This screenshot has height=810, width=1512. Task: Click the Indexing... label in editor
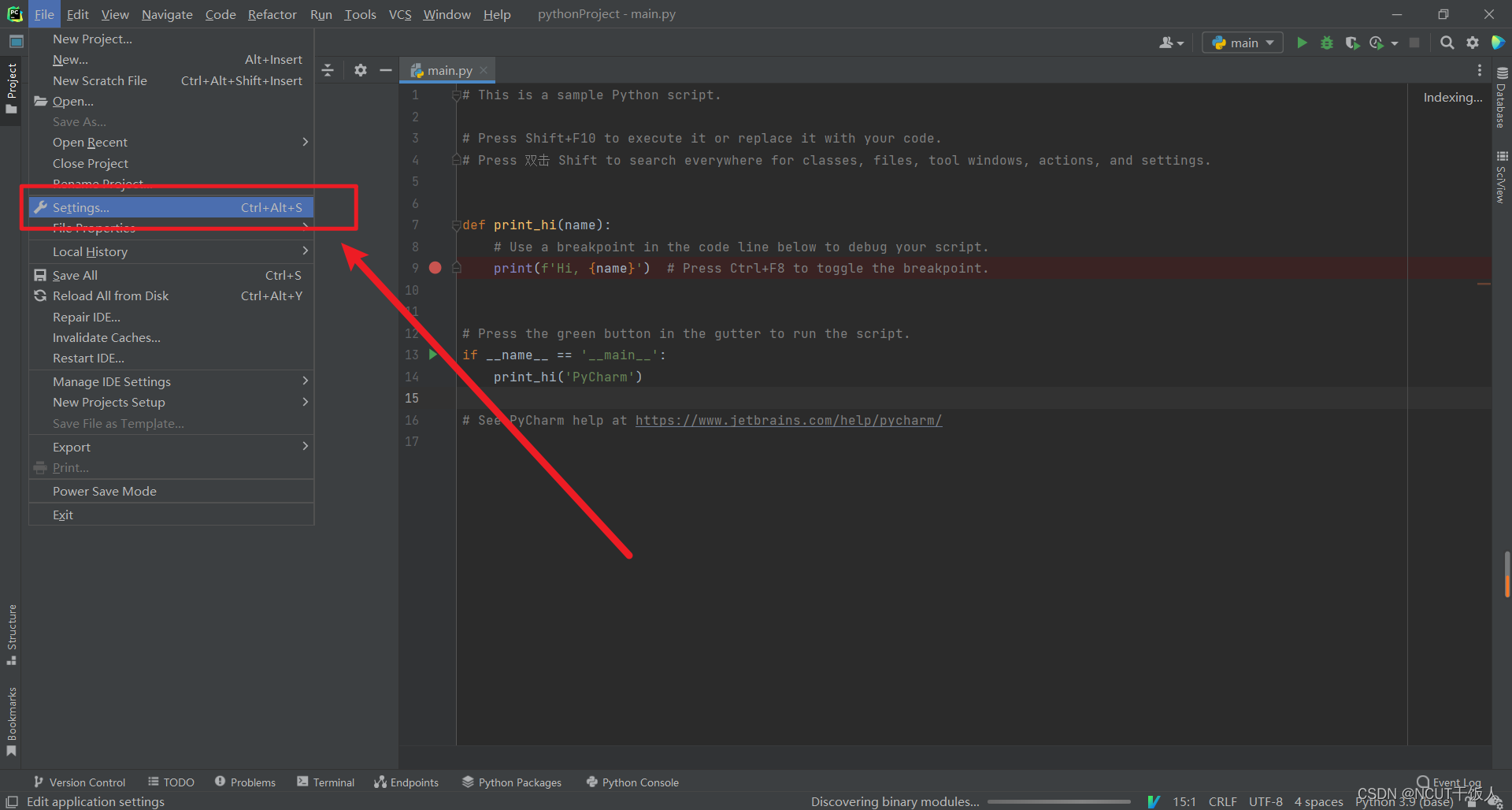pyautogui.click(x=1452, y=97)
